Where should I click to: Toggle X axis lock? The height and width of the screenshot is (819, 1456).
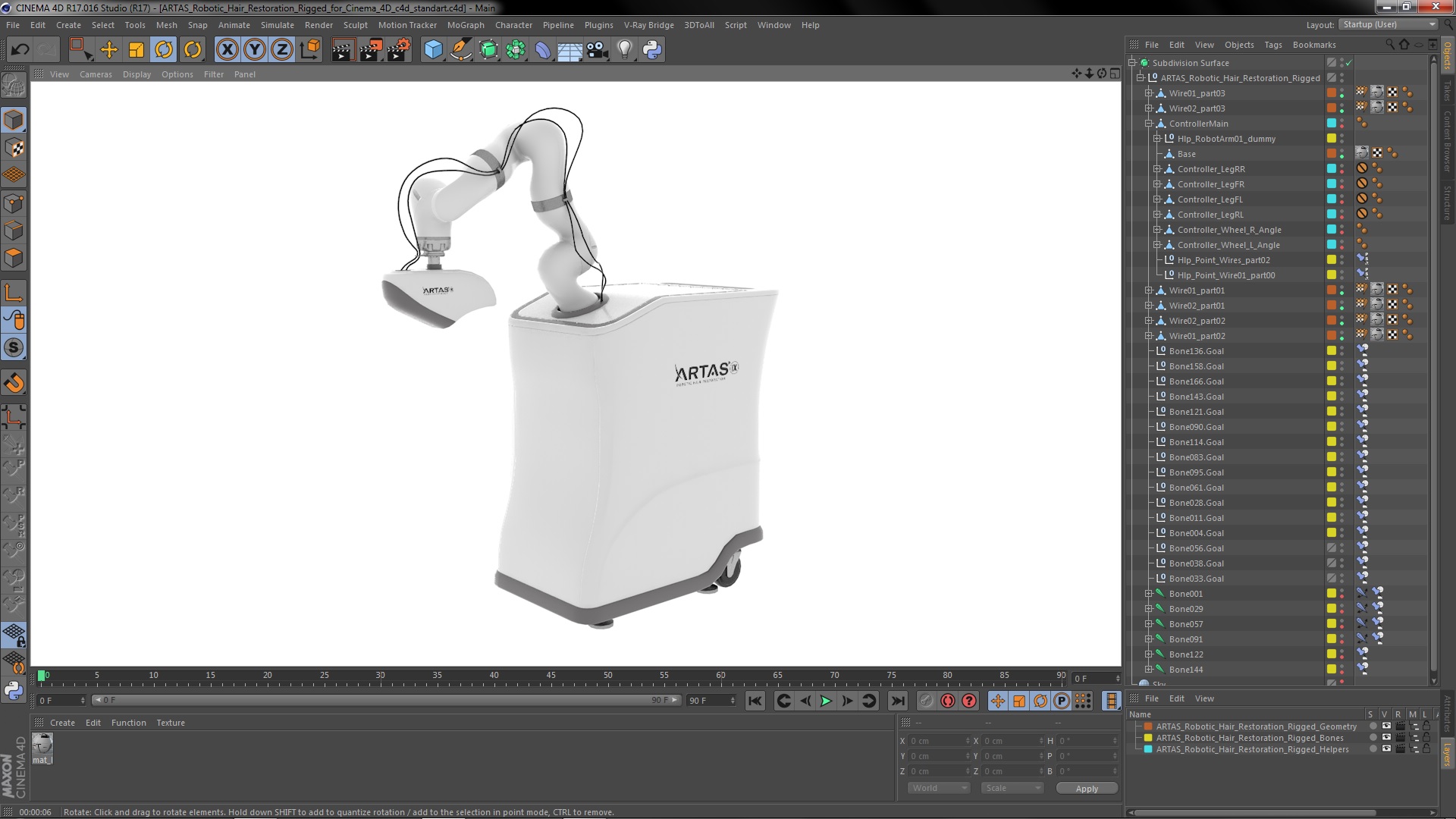[x=227, y=50]
